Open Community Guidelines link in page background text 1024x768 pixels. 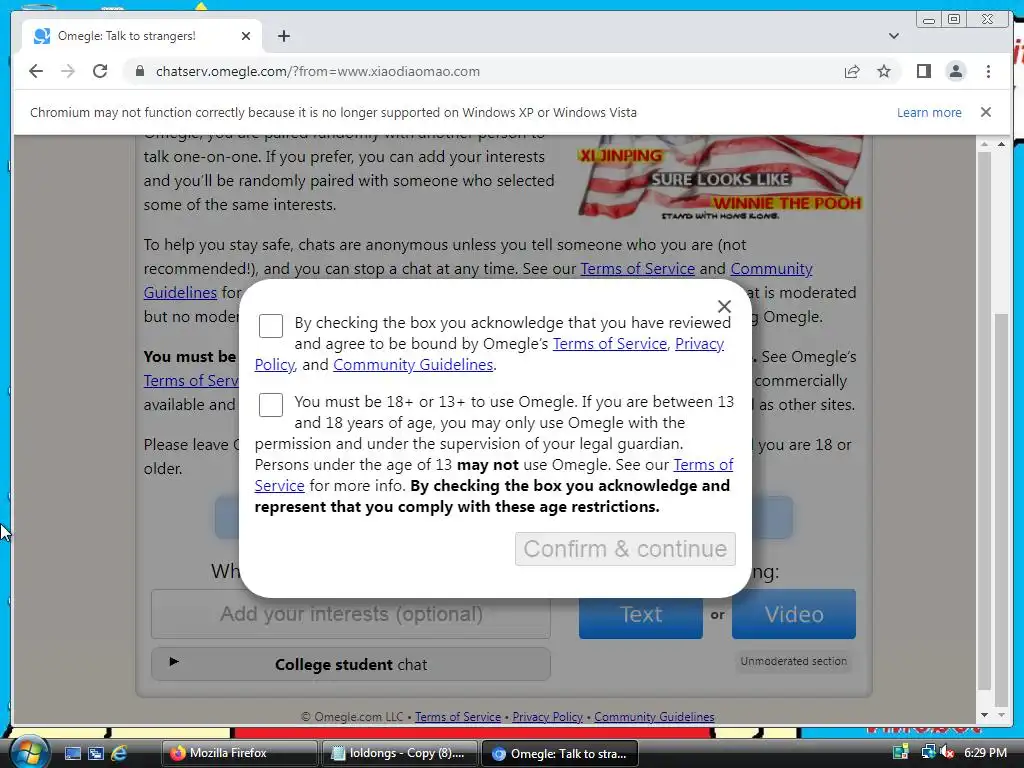point(771,268)
